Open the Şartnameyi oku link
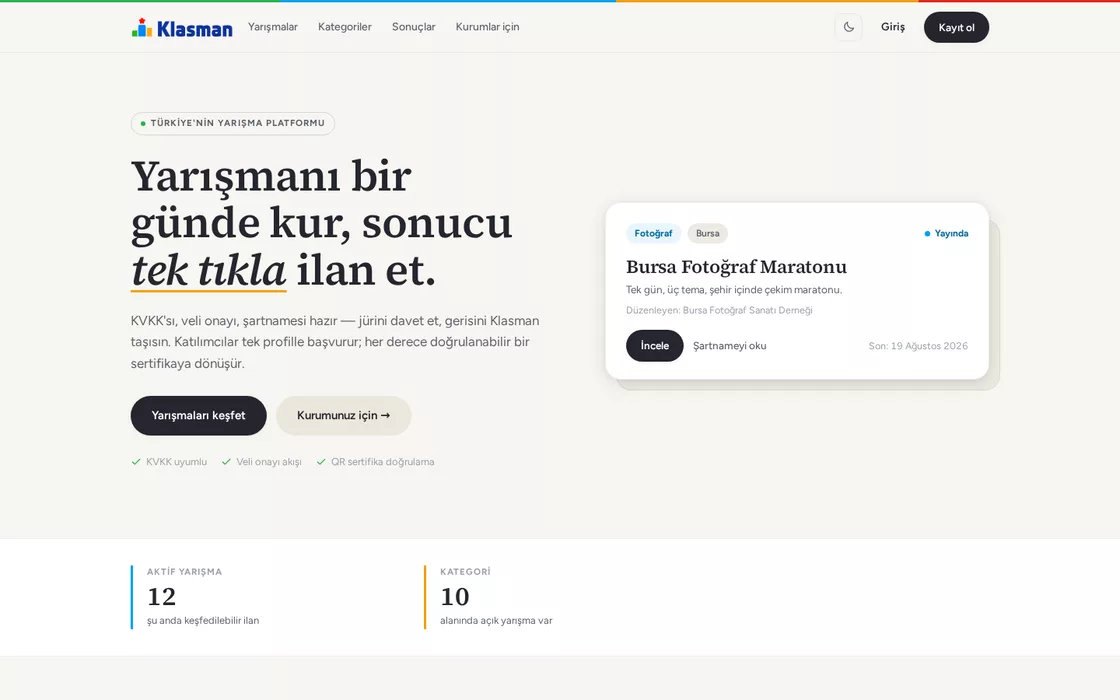 [x=730, y=346]
